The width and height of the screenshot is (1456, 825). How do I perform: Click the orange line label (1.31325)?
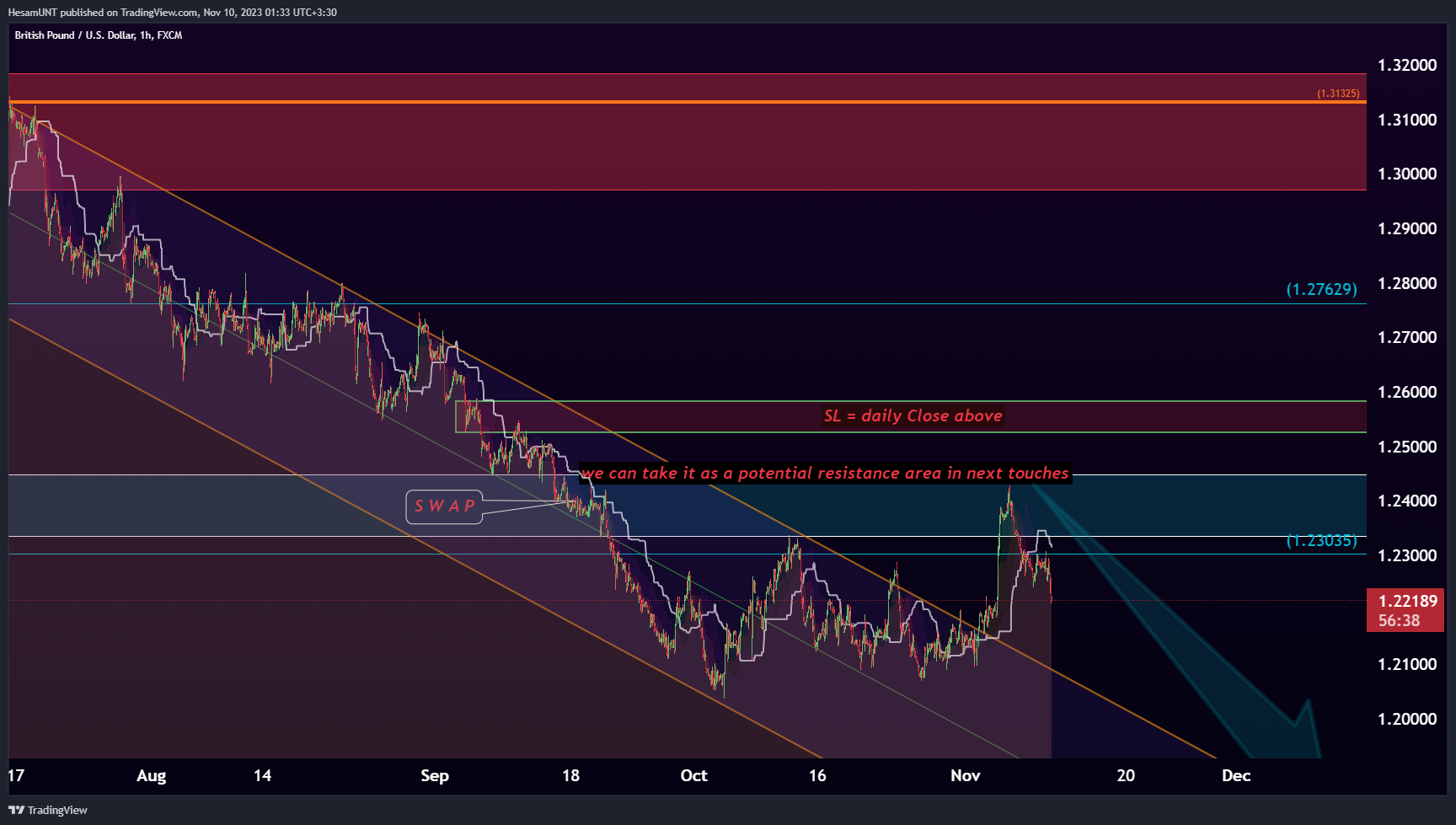point(1338,94)
